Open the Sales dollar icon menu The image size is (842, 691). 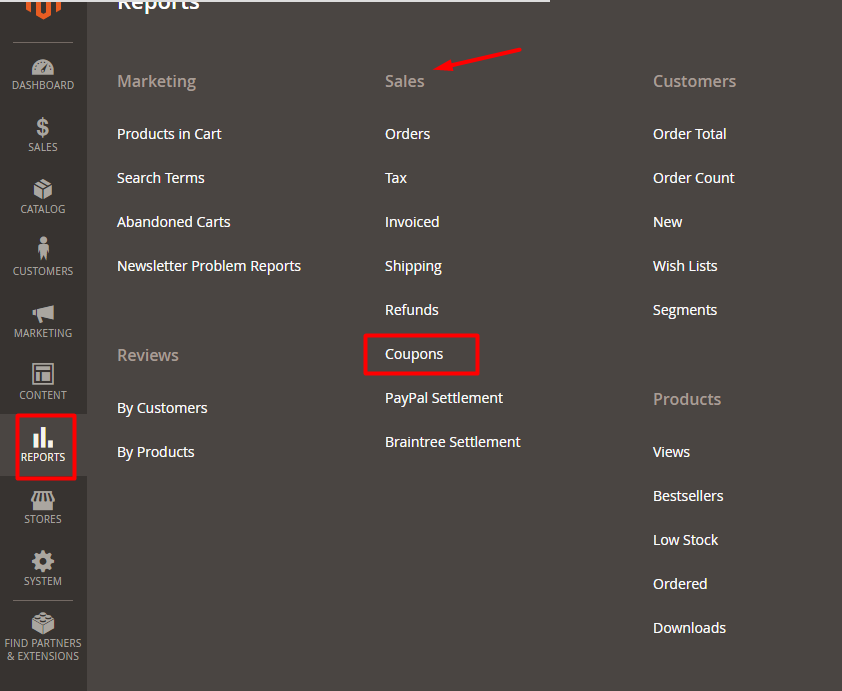pos(43,128)
